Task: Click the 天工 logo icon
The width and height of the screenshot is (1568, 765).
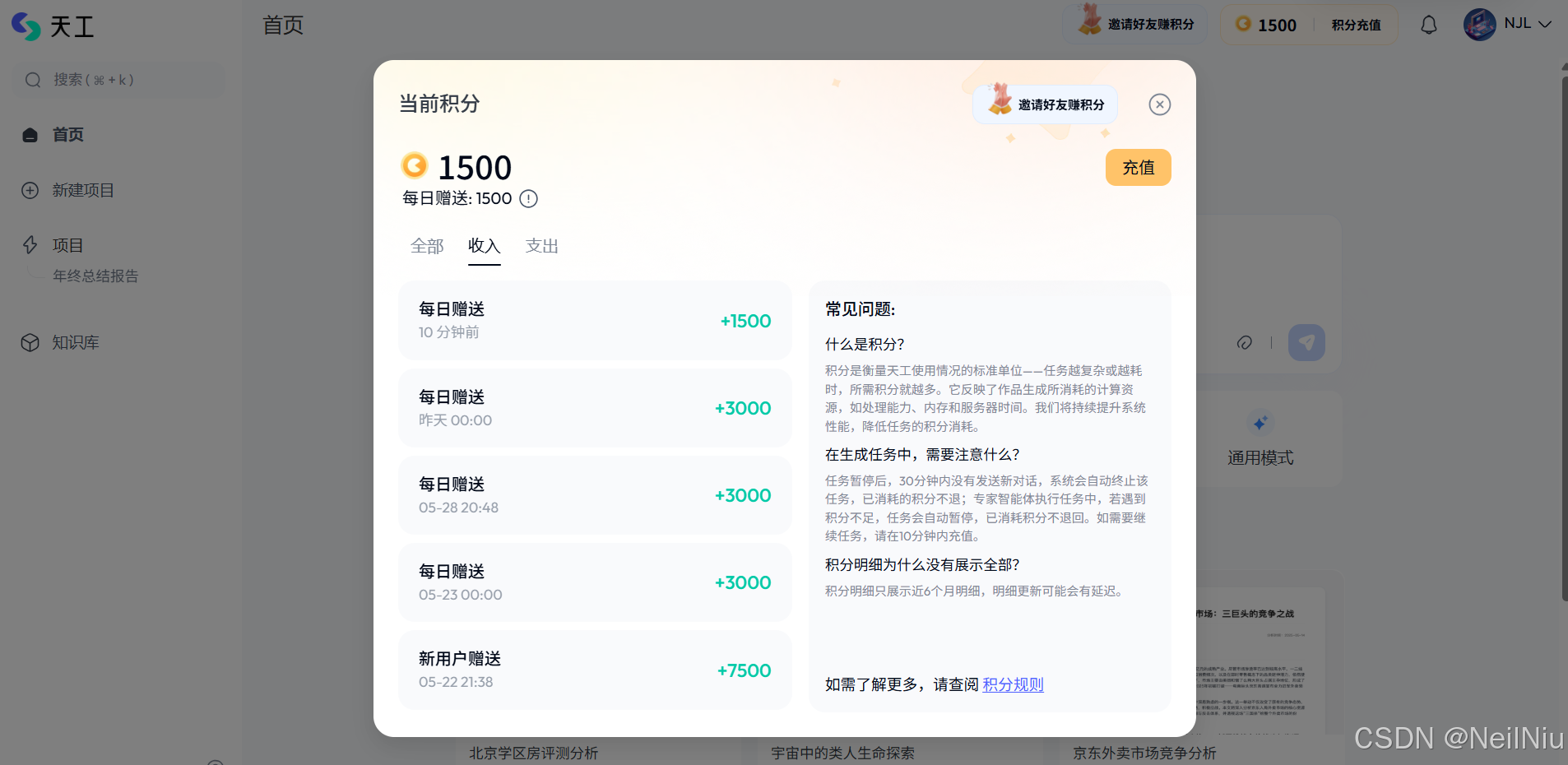Action: [x=25, y=25]
